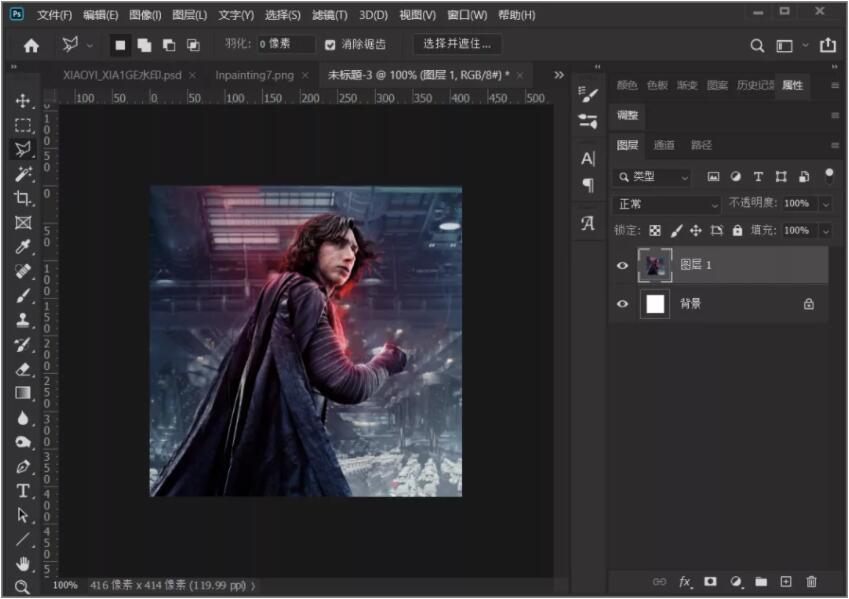
Task: Delete layer using the trash icon
Action: coord(811,581)
